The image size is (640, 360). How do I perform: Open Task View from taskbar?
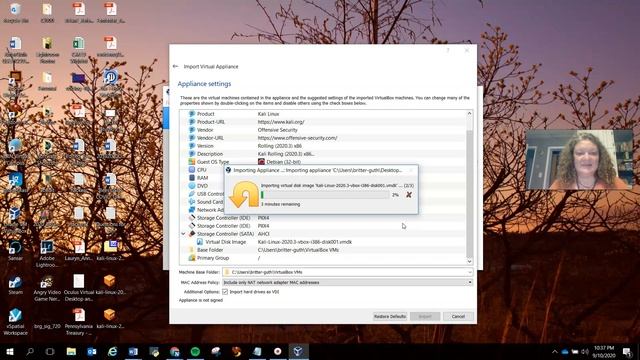click(50, 351)
